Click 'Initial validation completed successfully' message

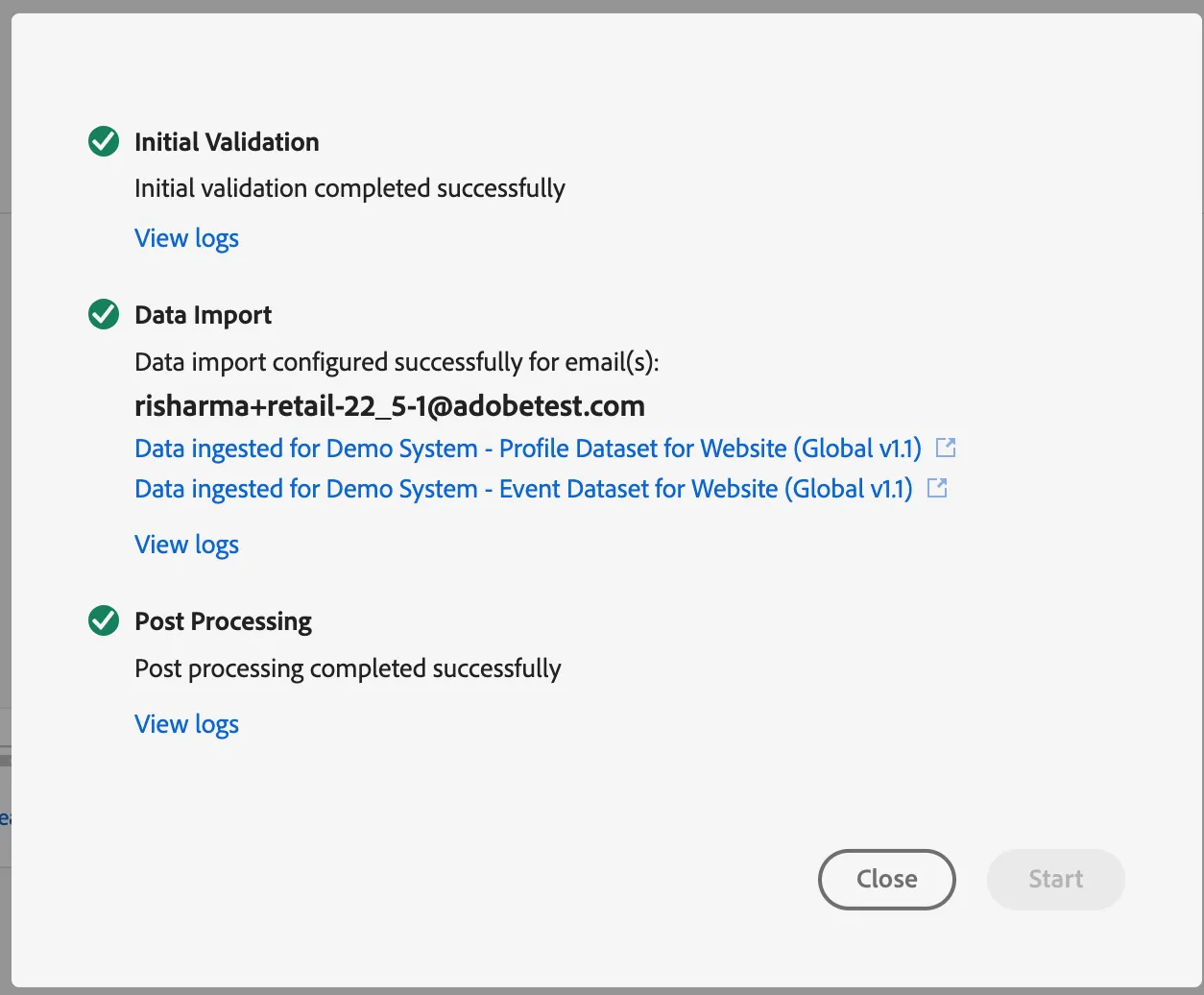coord(350,188)
